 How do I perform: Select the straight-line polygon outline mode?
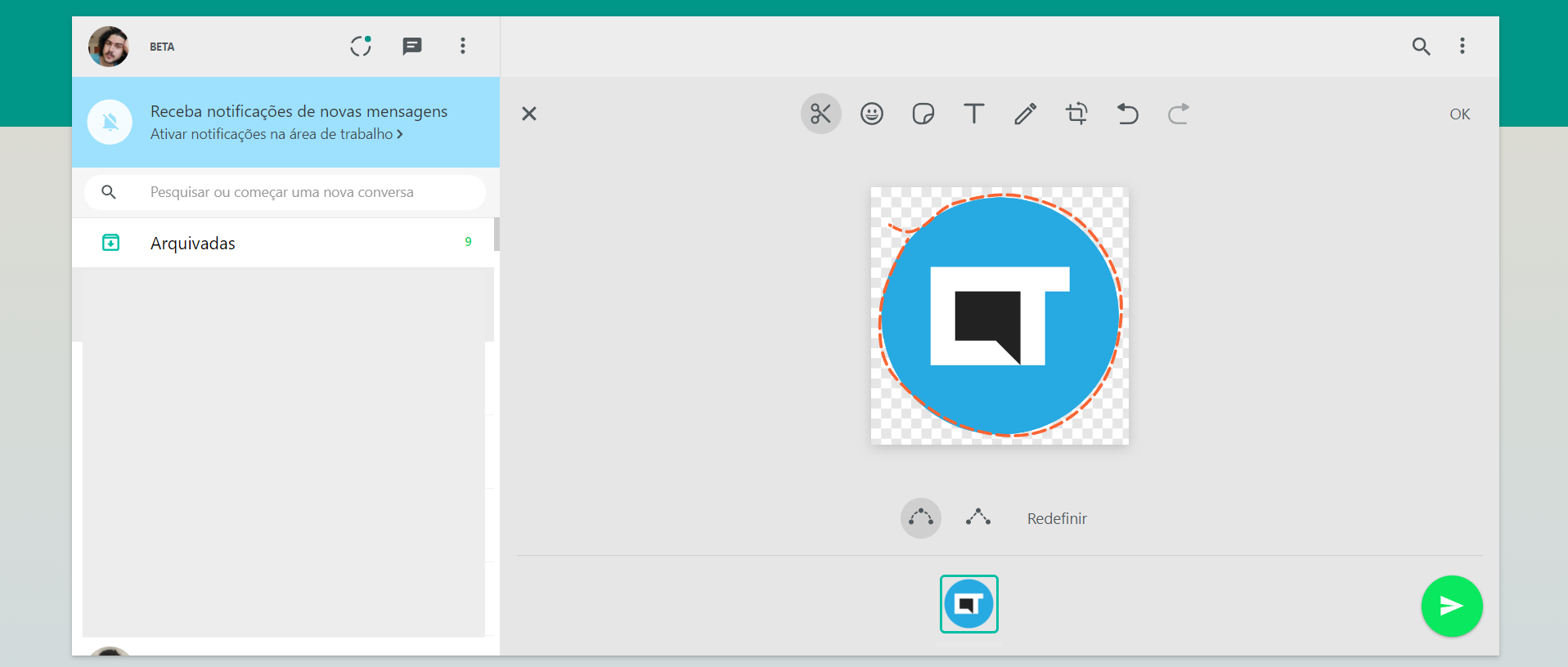(x=978, y=517)
